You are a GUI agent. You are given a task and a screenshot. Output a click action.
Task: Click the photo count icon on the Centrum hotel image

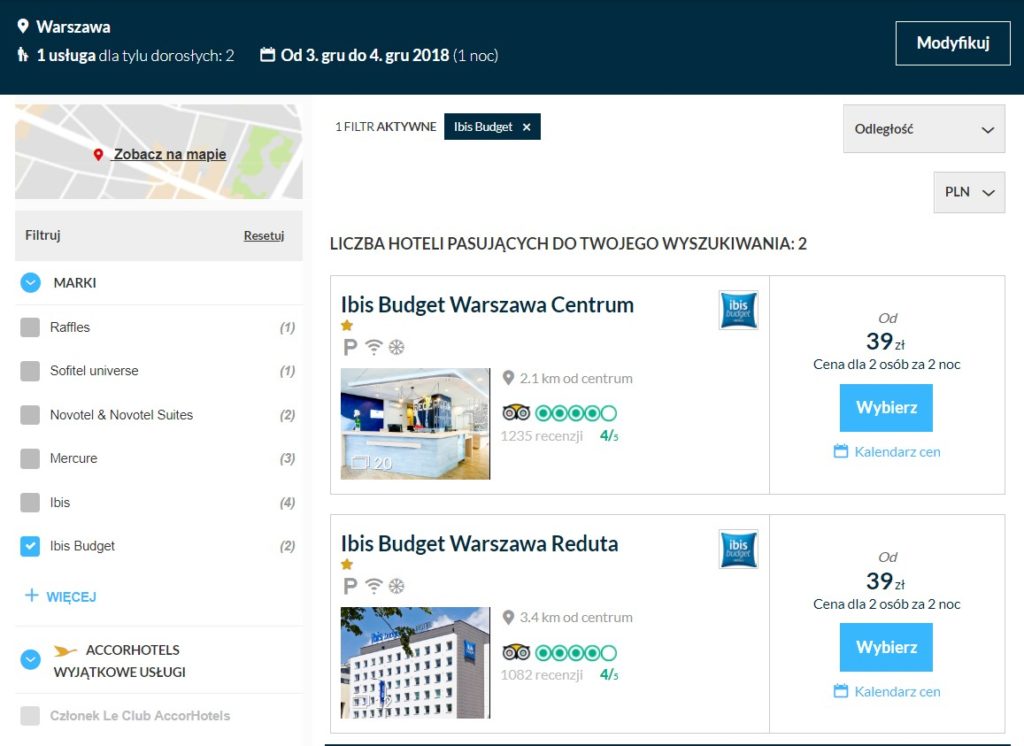360,462
